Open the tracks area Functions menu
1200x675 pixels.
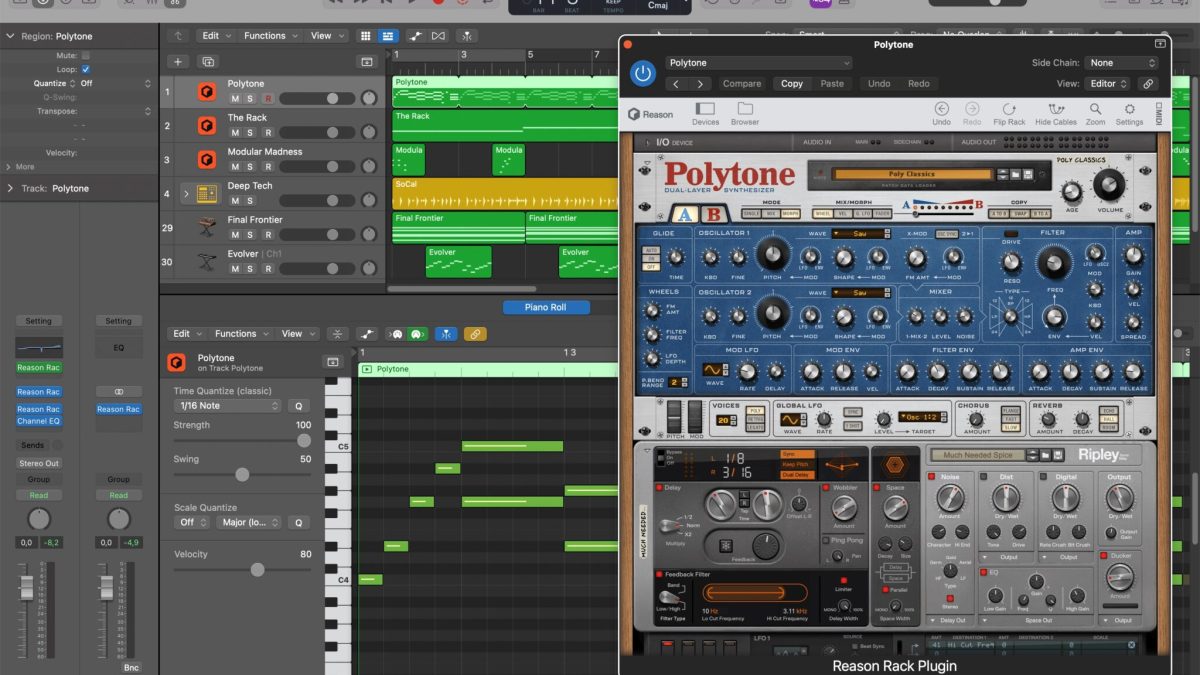coord(269,36)
